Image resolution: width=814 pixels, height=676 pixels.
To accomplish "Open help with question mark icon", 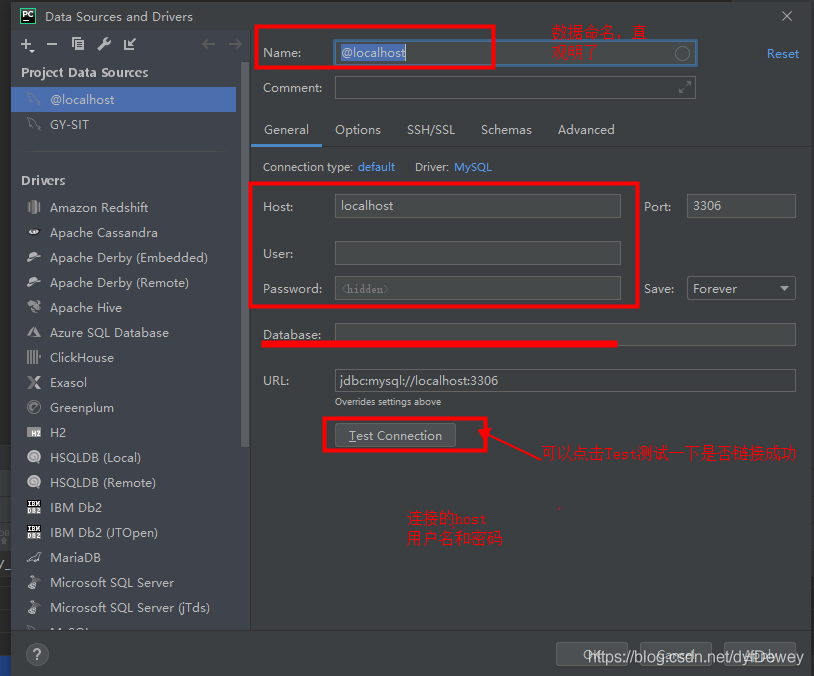I will [37, 654].
